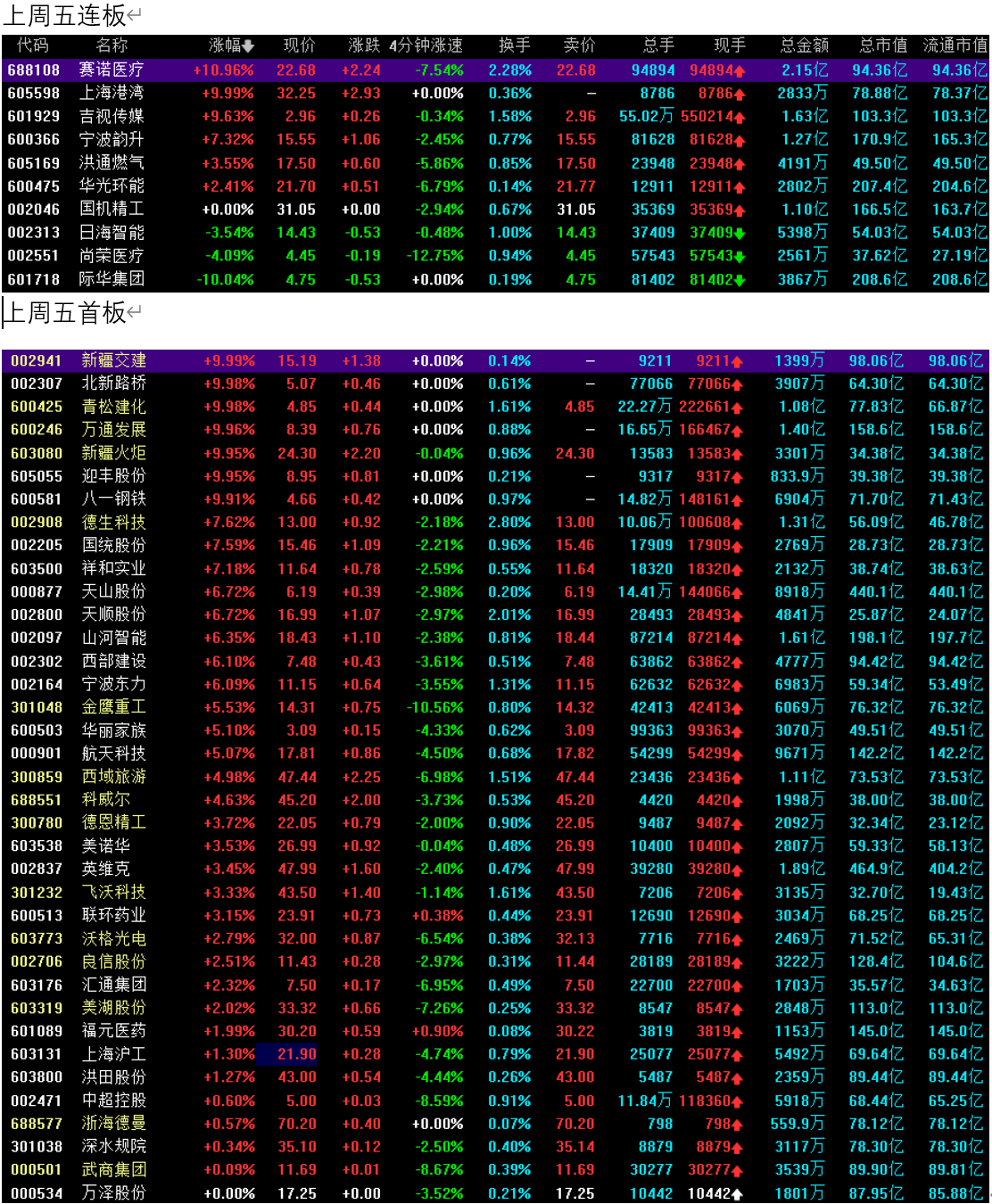Select stock code 603080

tap(37, 453)
